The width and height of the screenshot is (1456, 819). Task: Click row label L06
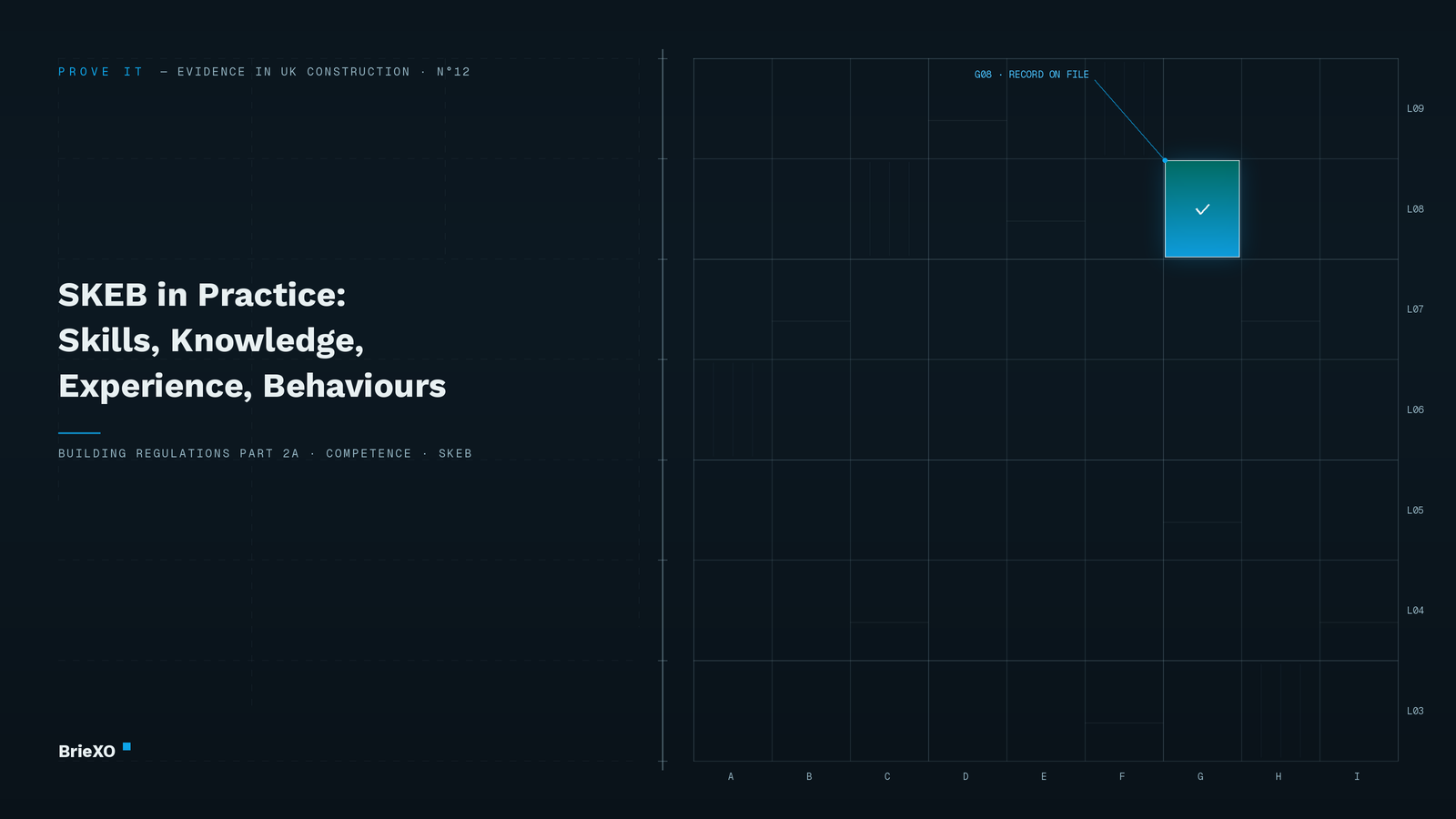pos(1415,409)
